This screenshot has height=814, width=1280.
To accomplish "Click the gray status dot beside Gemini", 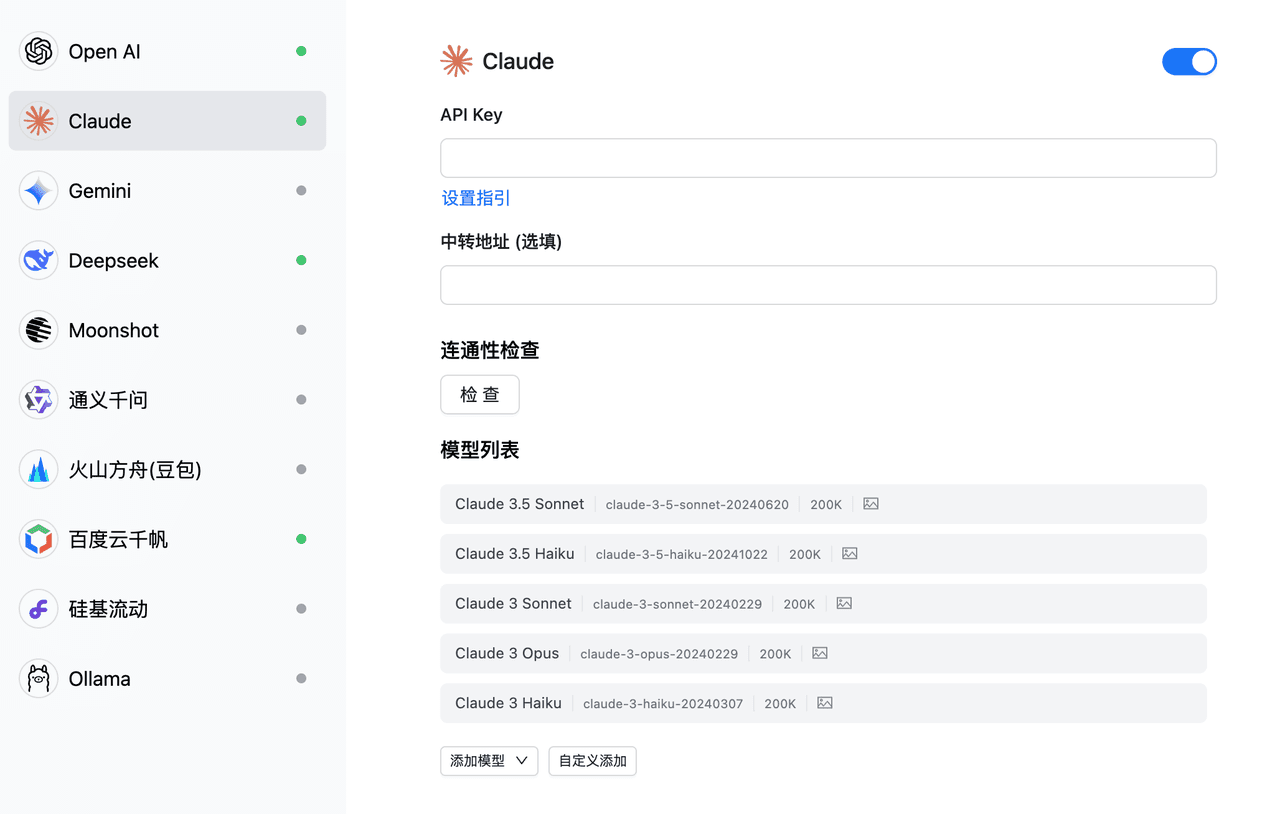I will tap(301, 191).
